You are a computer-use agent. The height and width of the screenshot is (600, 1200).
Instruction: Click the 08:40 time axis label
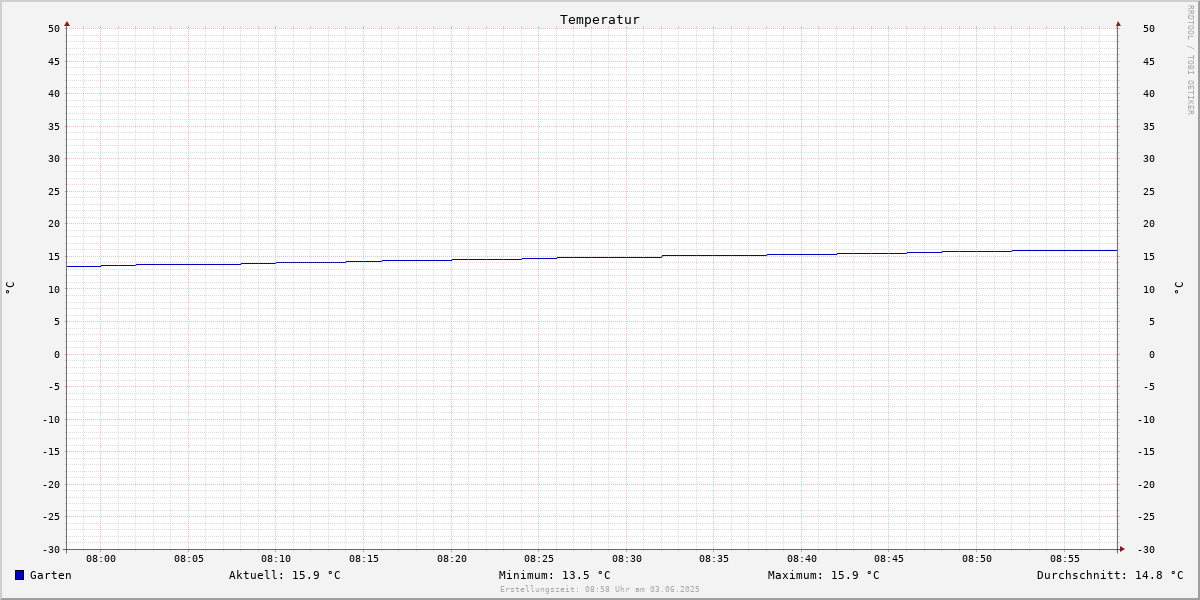(x=802, y=559)
